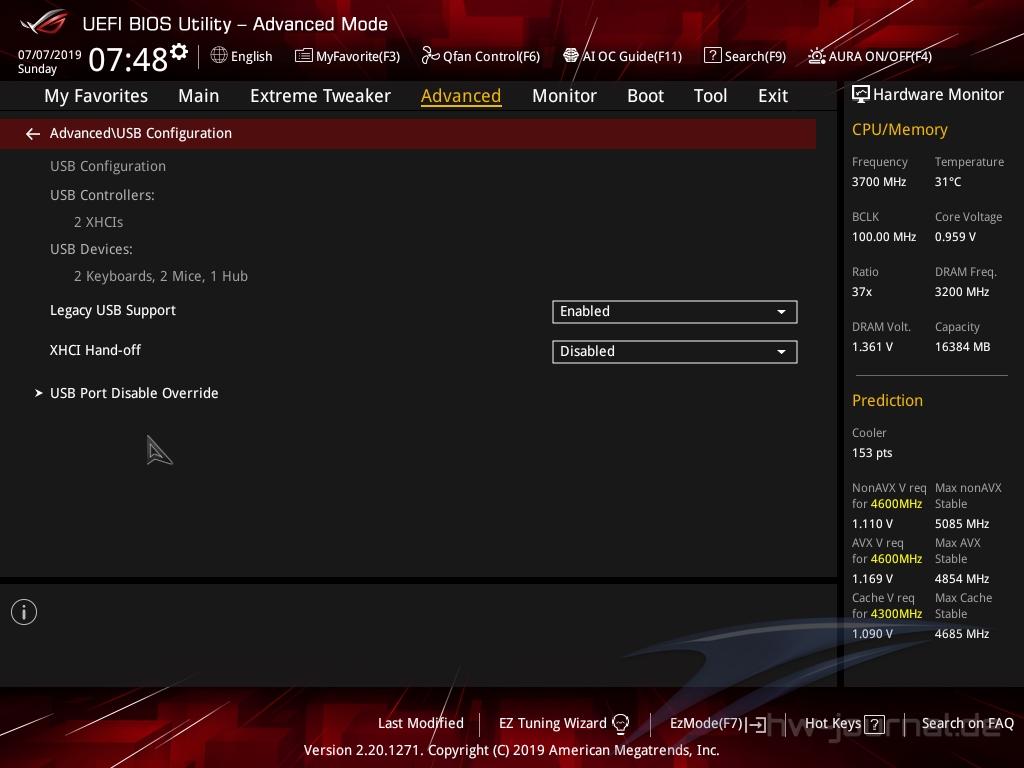Click the arrow of the Disabled dropdown

coord(781,352)
